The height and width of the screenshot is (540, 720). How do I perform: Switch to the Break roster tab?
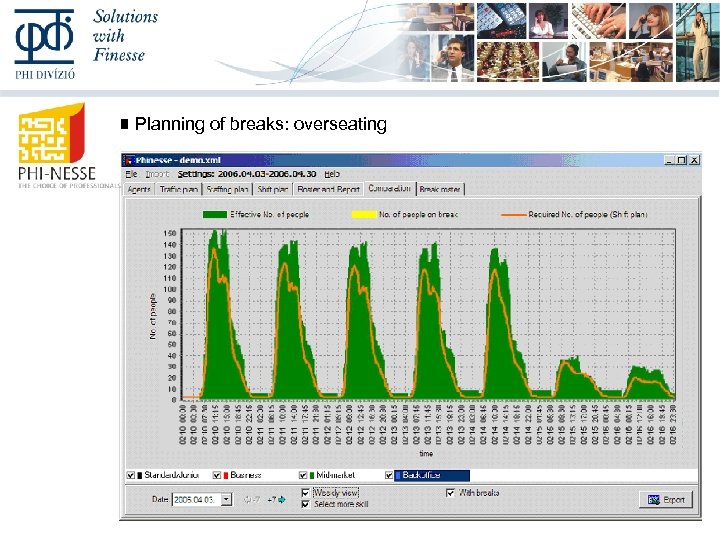[x=440, y=189]
